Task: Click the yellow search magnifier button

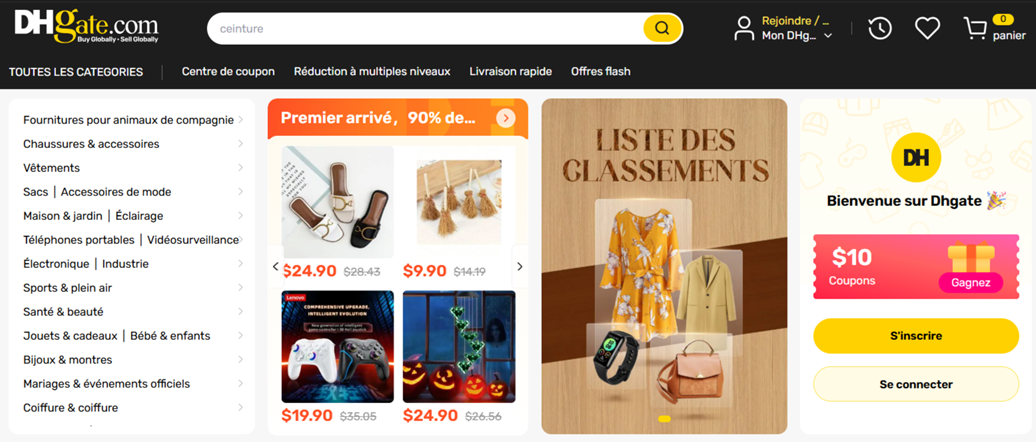Action: (662, 28)
